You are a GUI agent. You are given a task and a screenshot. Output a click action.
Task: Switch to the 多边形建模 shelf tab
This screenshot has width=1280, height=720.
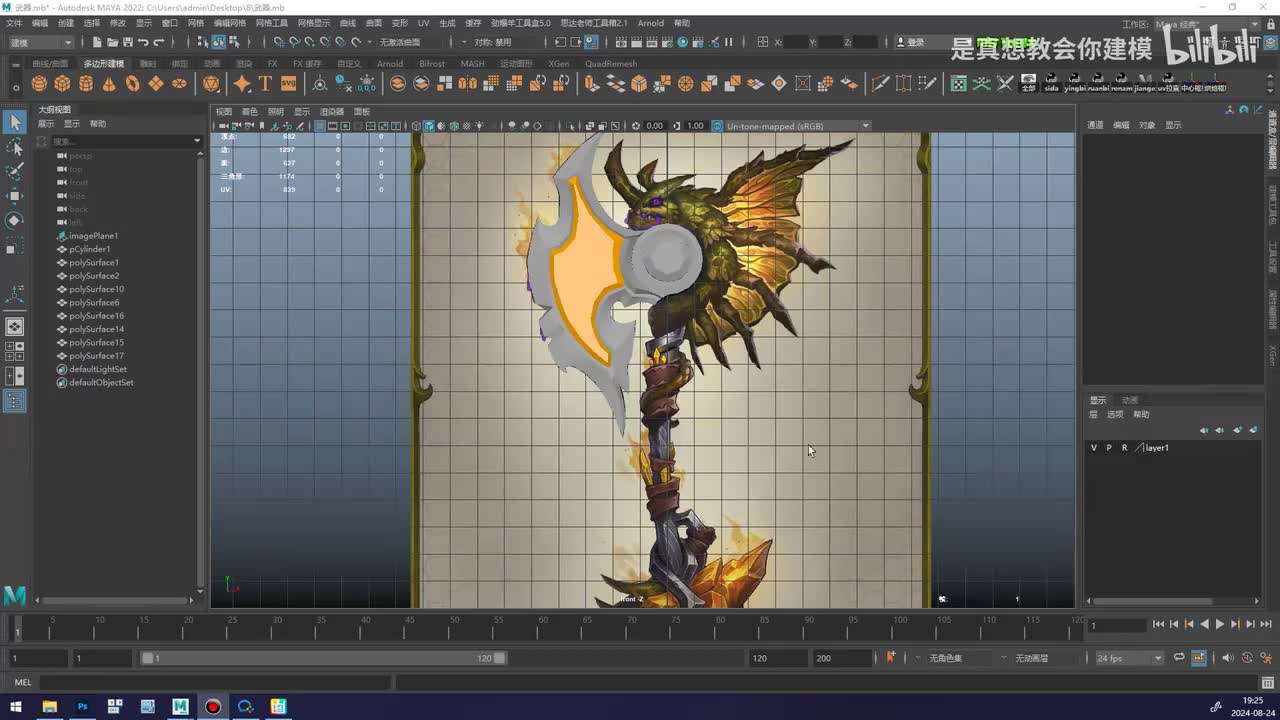click(104, 64)
